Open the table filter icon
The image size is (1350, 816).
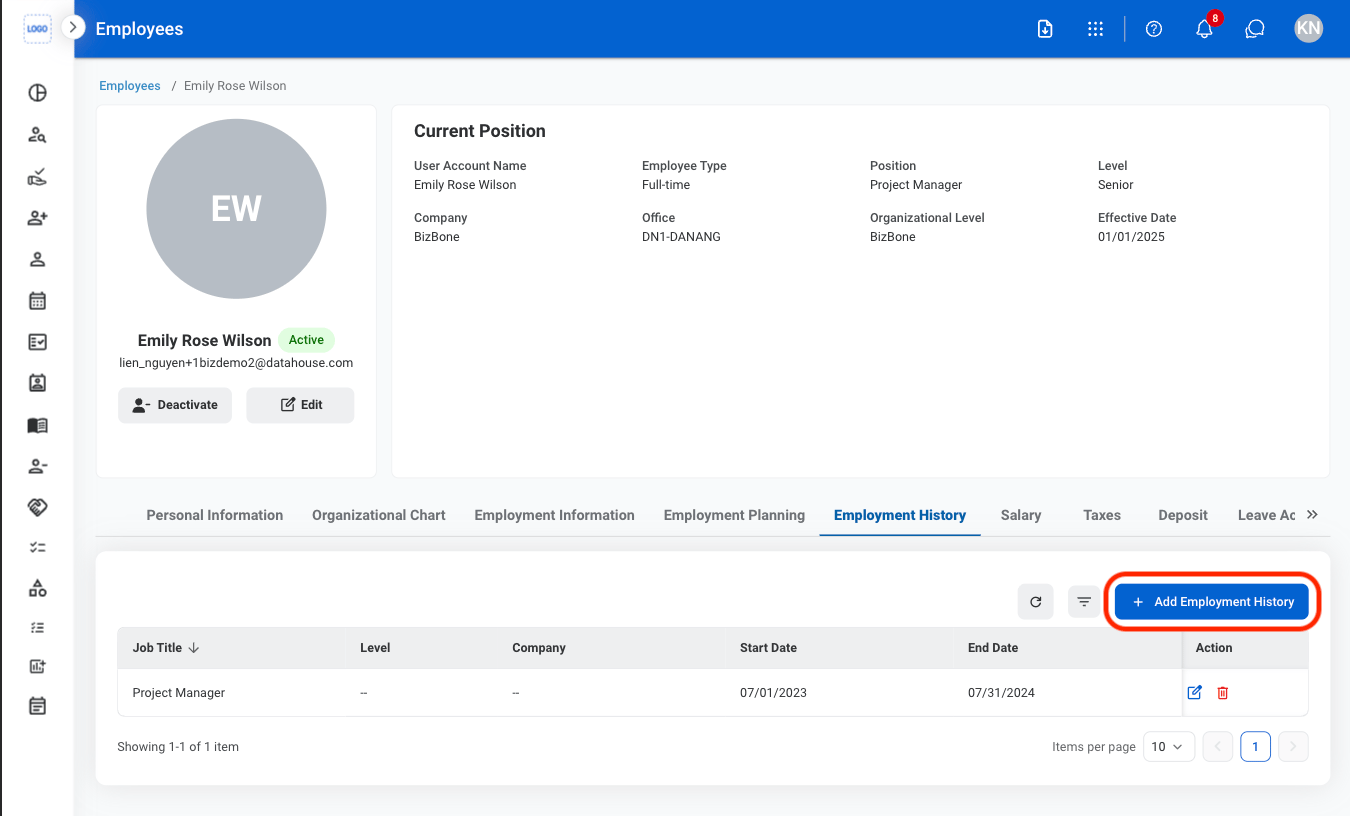click(1084, 602)
